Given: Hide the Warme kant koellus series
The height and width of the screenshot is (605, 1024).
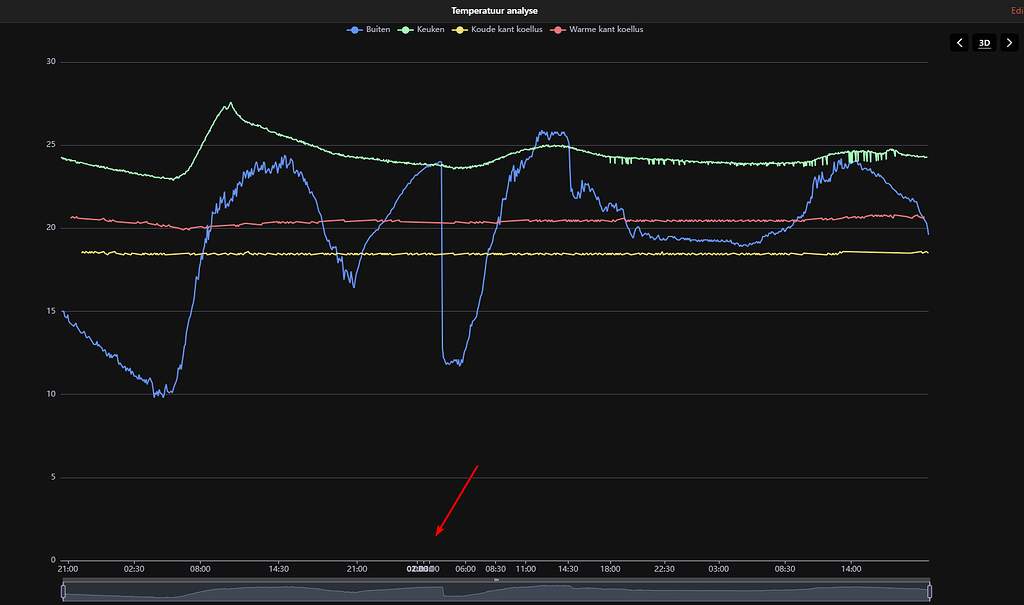Looking at the screenshot, I should 599,30.
